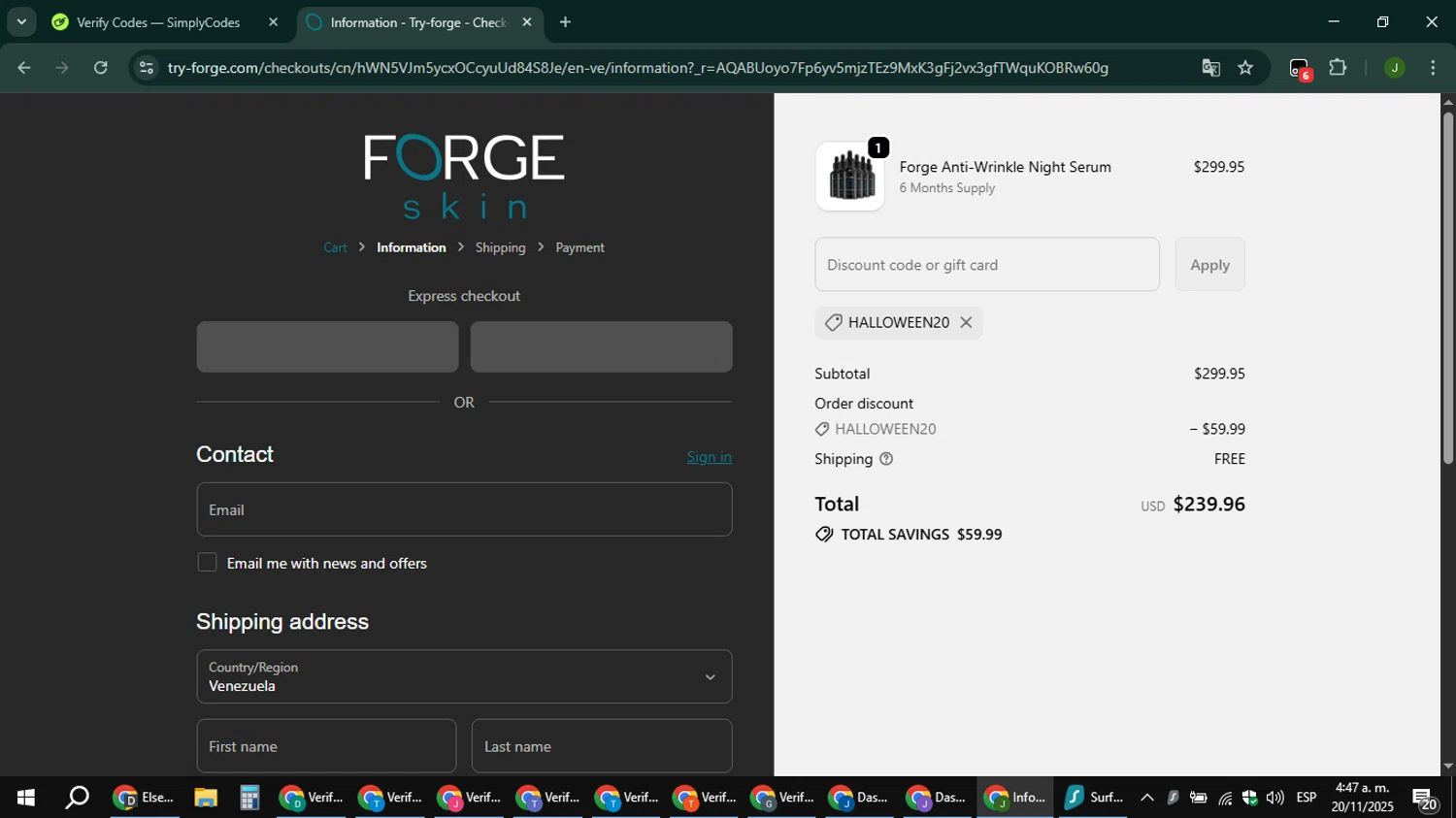Open the tab search dropdown arrow
The width and height of the screenshot is (1456, 818).
21,21
